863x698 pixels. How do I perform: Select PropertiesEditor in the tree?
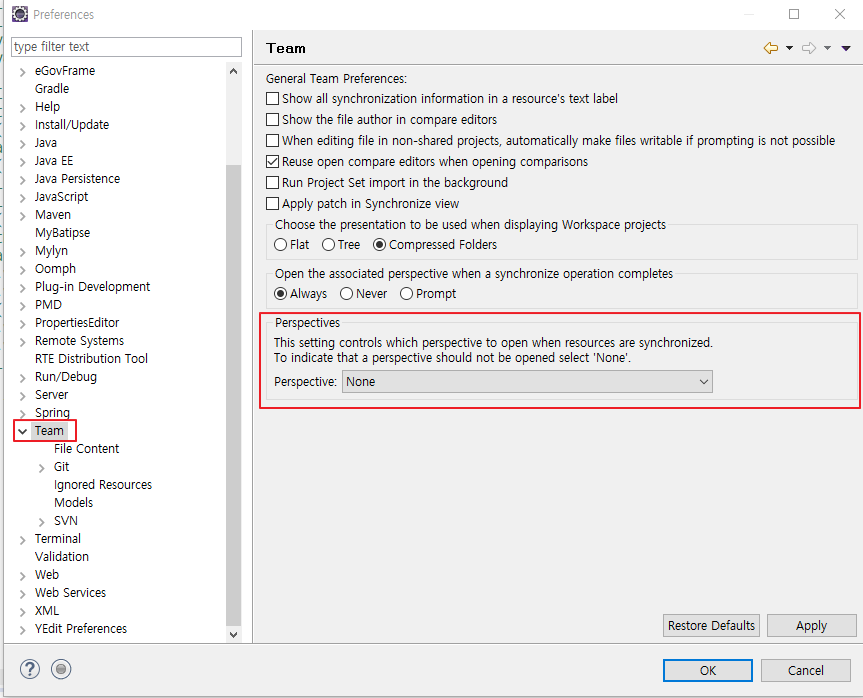[77, 323]
